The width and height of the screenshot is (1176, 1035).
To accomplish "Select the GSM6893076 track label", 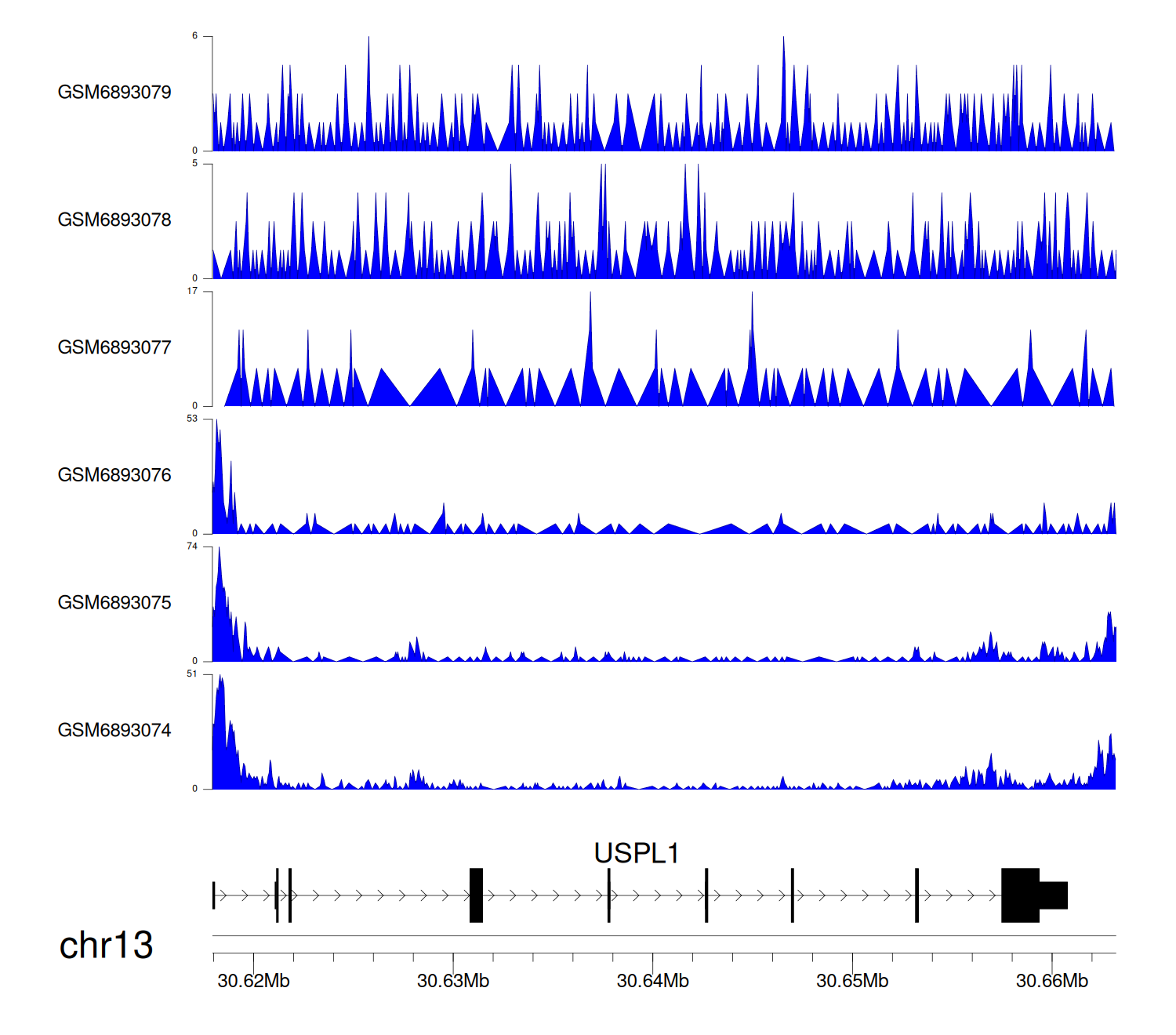I will 114,475.
